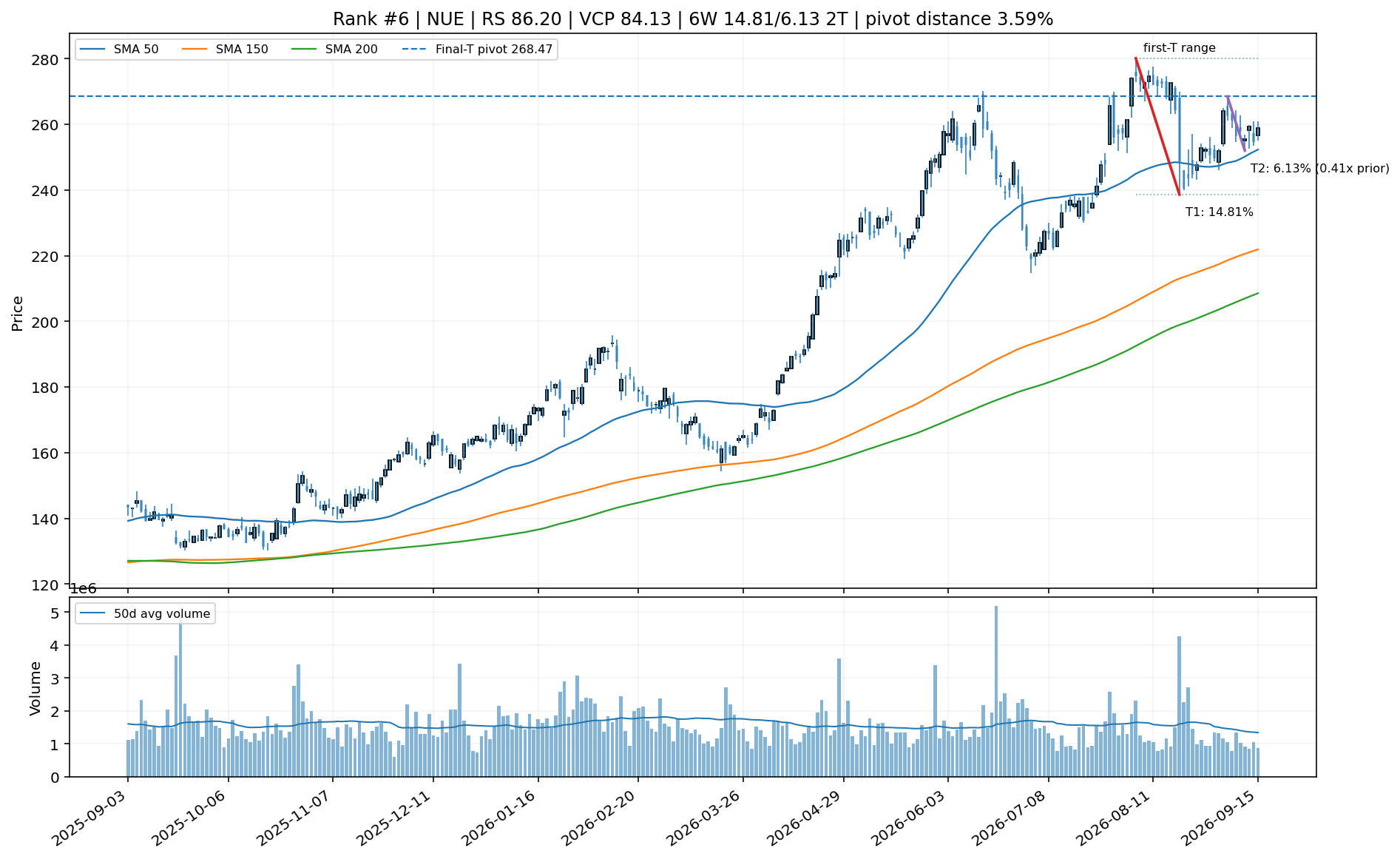Click the 'T2: 6.13% (0.41x prior)' annotation
This screenshot has height=859, width=1400.
1319,169
